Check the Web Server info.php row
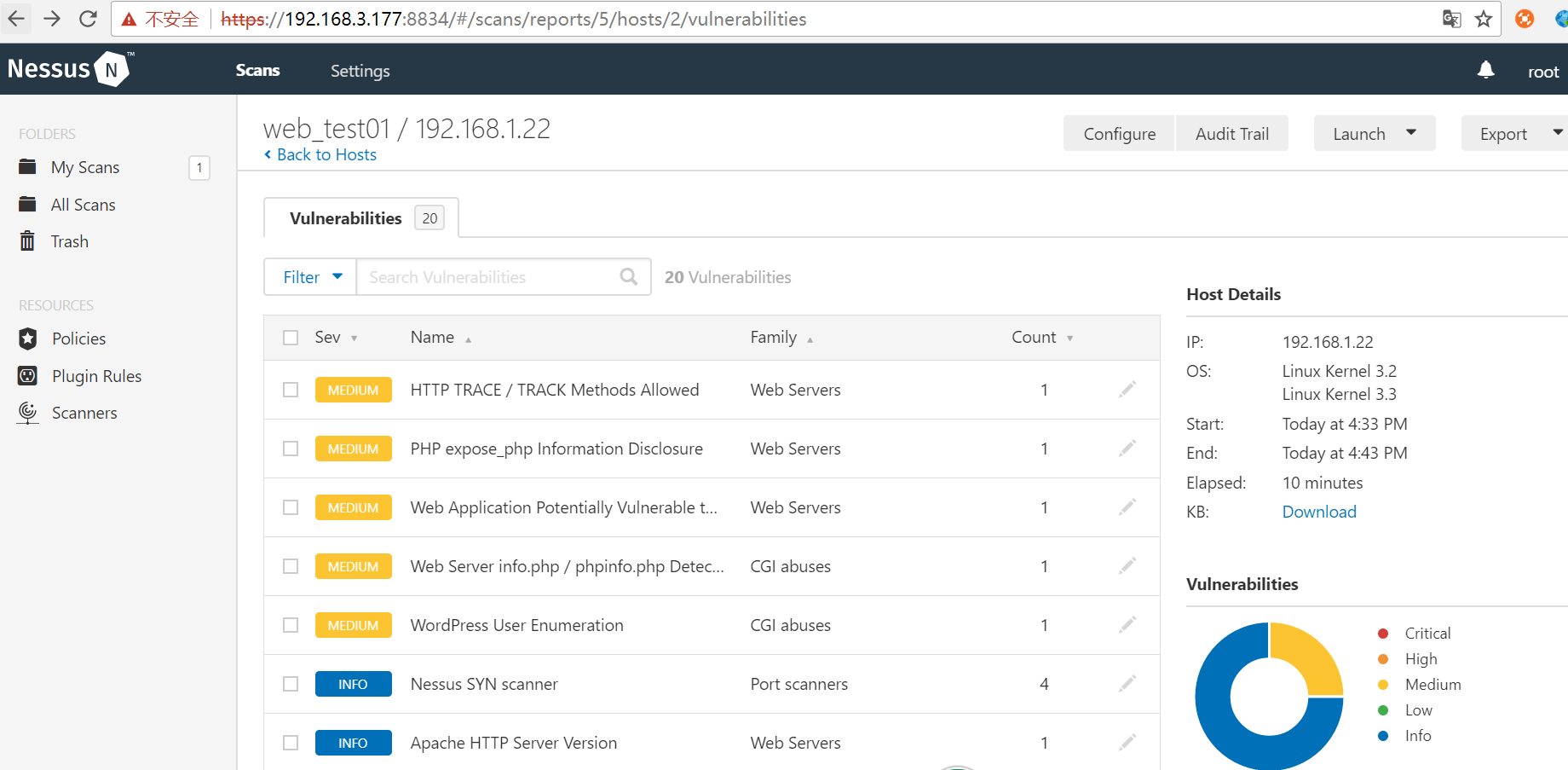The width and height of the screenshot is (1568, 770). pos(291,566)
